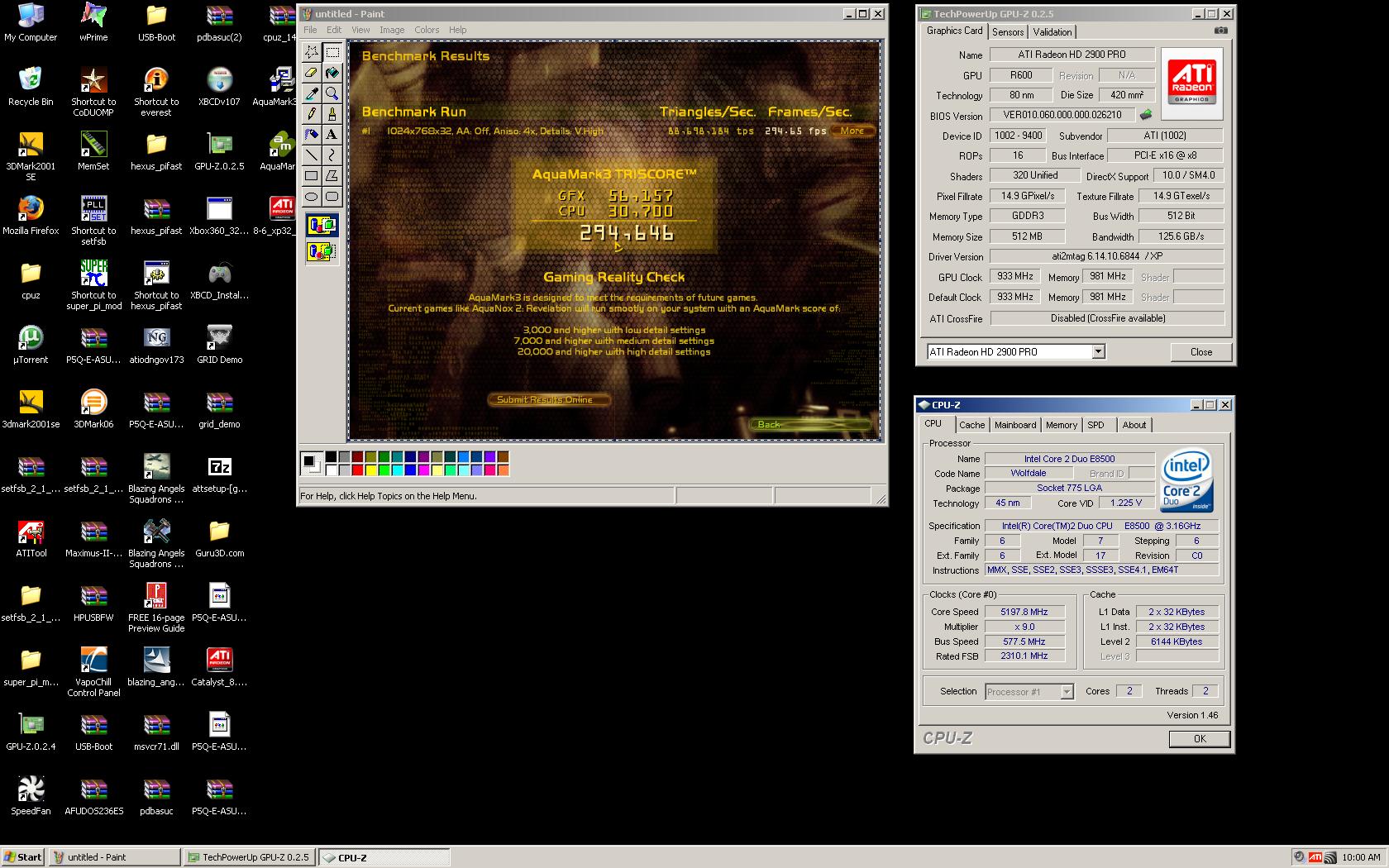Select the transparent selection mode option in Paint
The width and height of the screenshot is (1389, 868).
coord(322,251)
